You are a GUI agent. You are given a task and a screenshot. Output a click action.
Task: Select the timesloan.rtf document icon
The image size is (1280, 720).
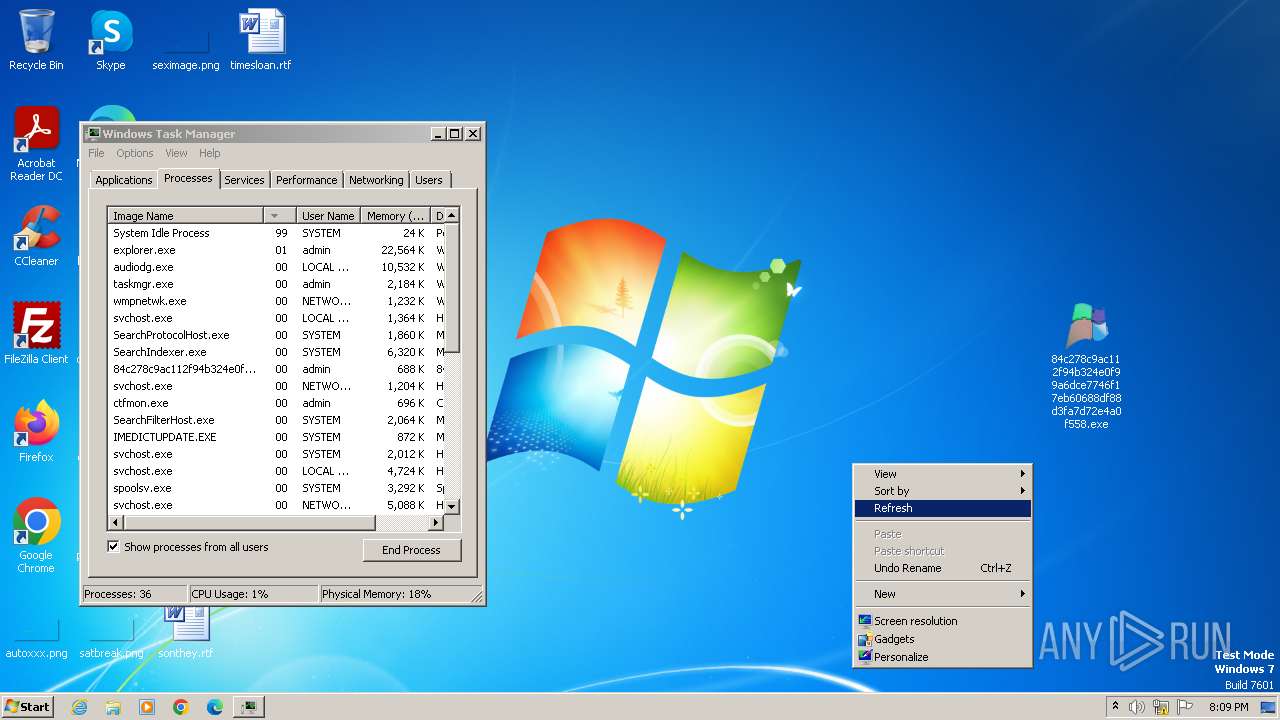click(261, 40)
